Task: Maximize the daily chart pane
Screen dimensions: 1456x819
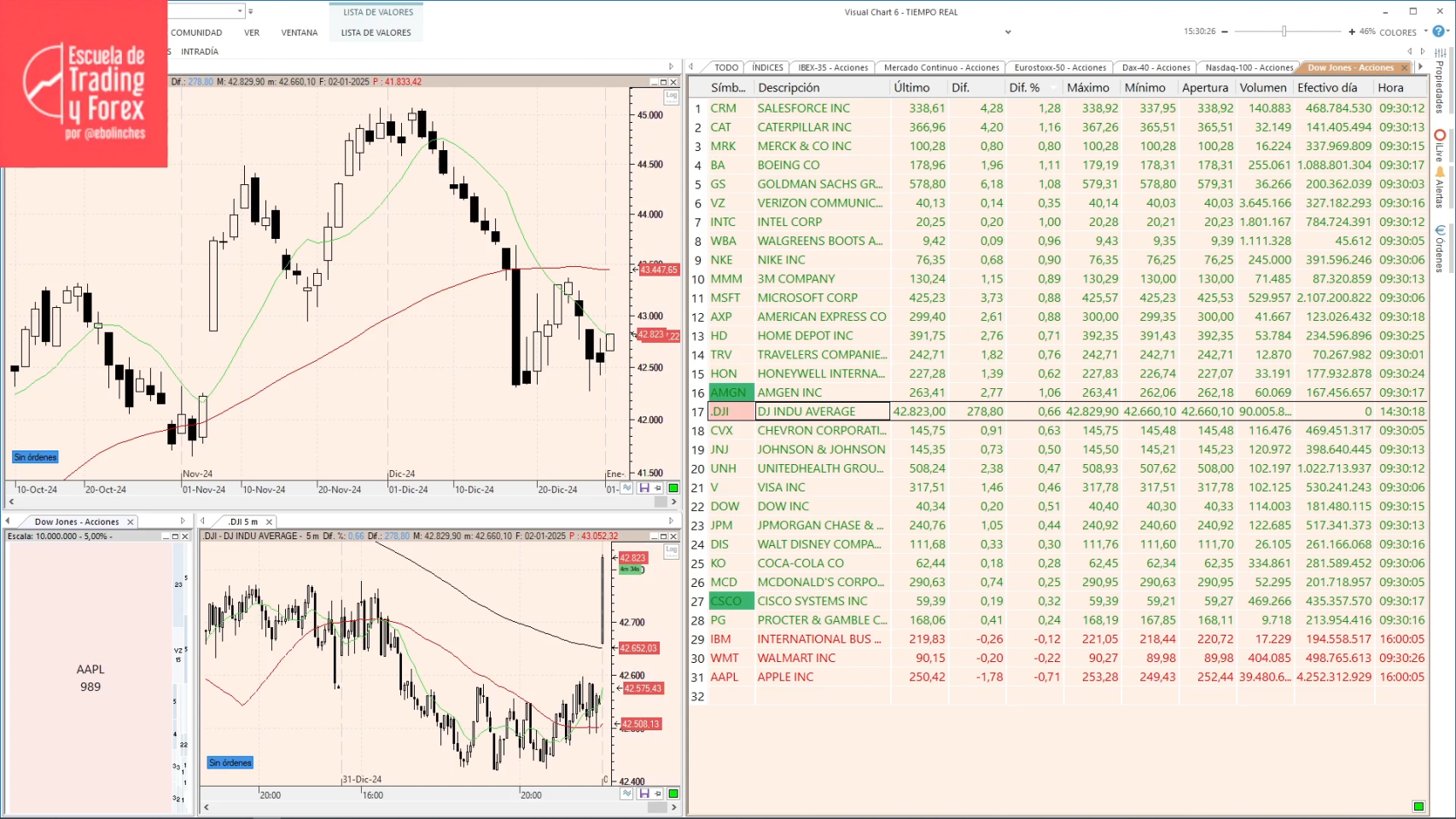Action: (663, 82)
